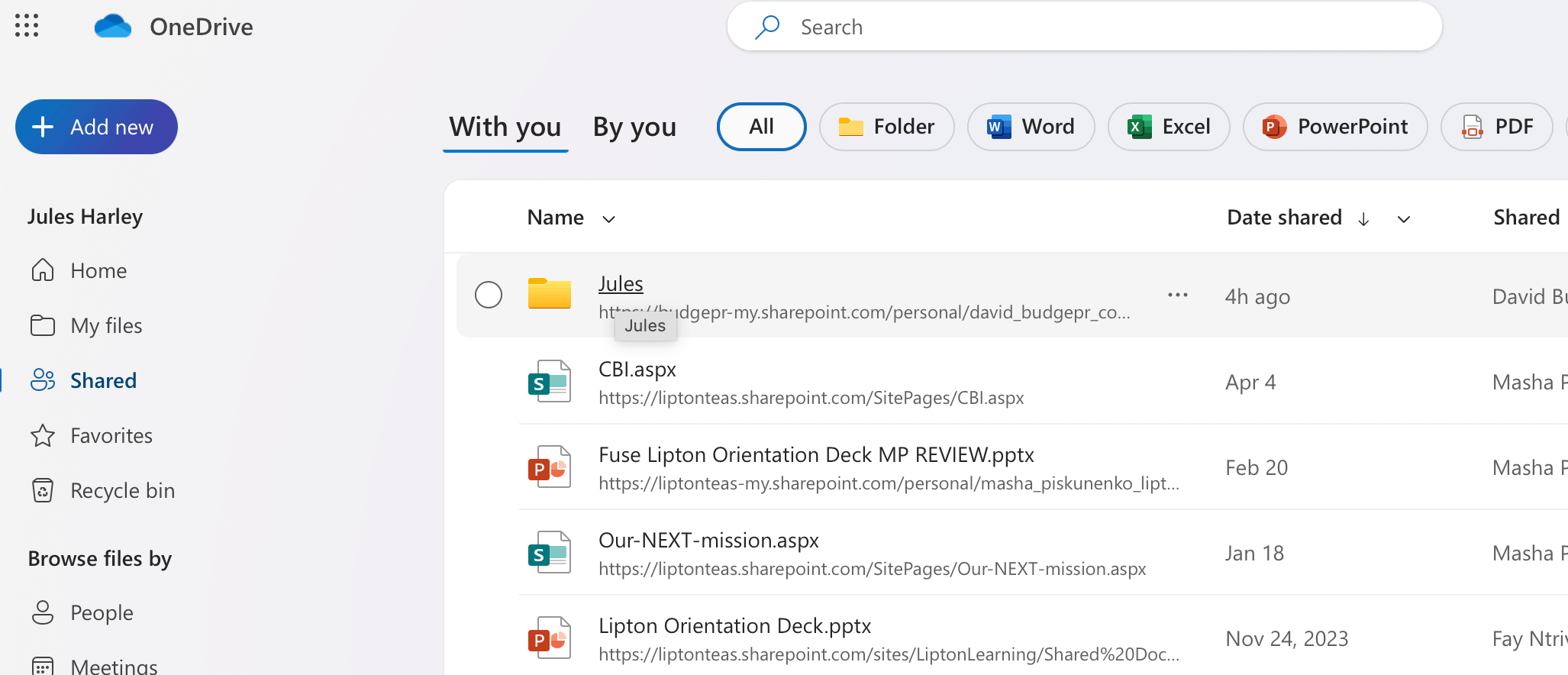Open the Our-NEXT-mission.aspx file link
This screenshot has height=675, width=1568.
tap(708, 541)
